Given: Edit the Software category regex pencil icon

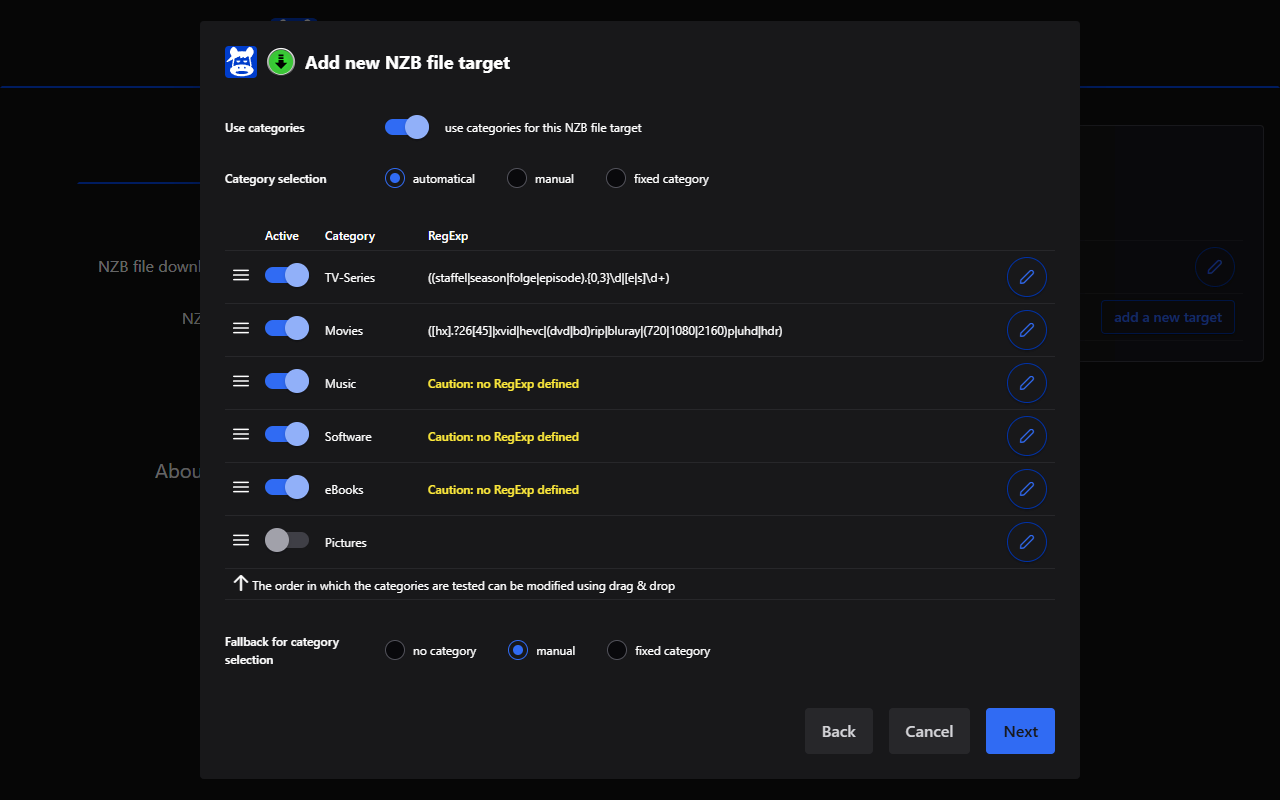Looking at the screenshot, I should pos(1026,435).
